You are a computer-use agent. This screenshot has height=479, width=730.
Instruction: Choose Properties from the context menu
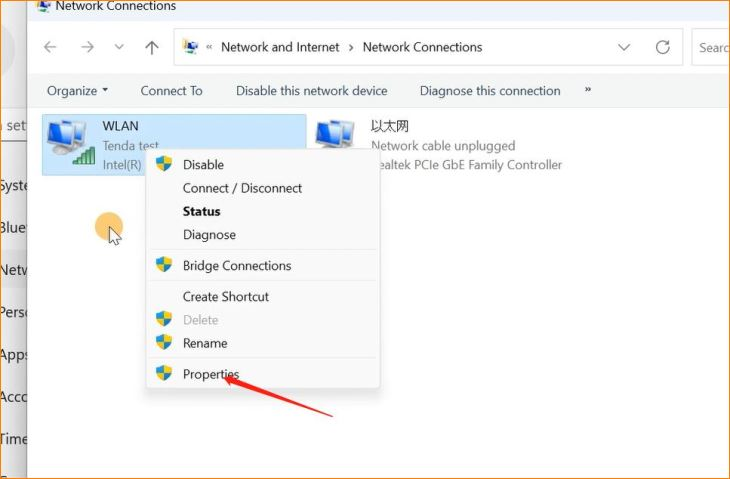pos(211,374)
